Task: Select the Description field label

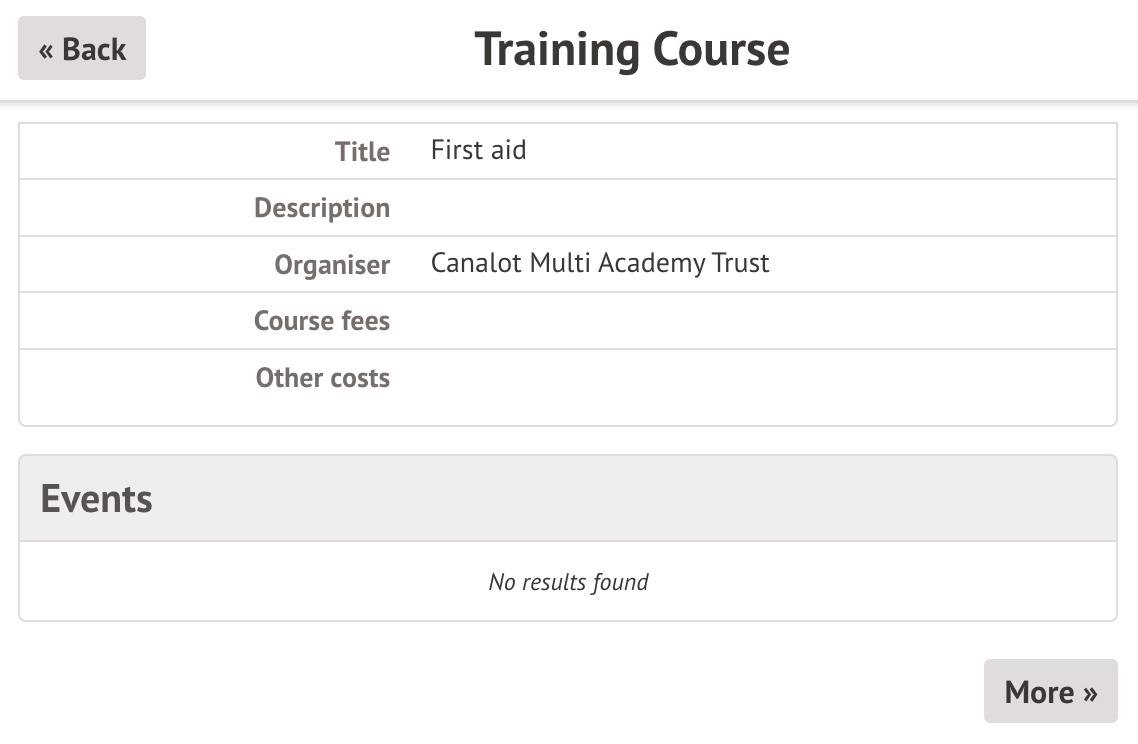Action: (x=322, y=208)
